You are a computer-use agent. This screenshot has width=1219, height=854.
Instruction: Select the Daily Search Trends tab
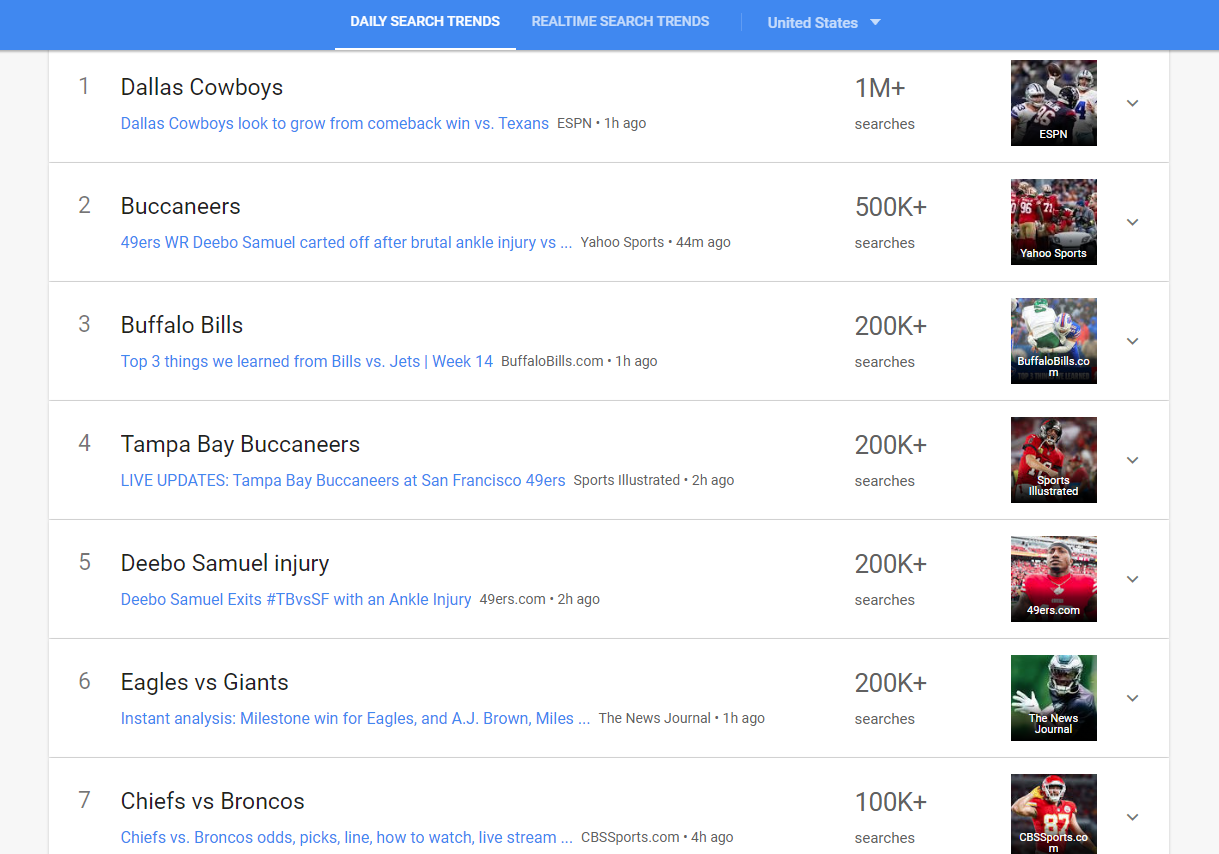(425, 21)
